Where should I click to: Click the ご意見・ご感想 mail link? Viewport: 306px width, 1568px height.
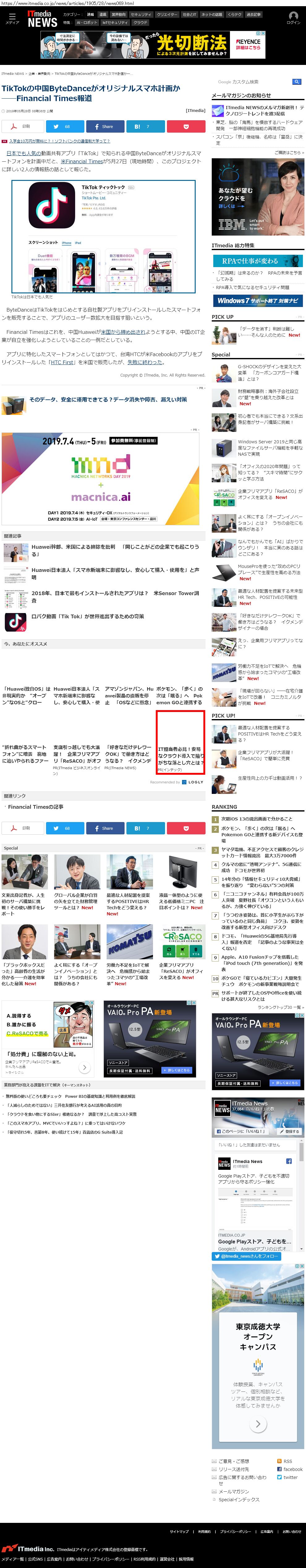pos(231,1461)
